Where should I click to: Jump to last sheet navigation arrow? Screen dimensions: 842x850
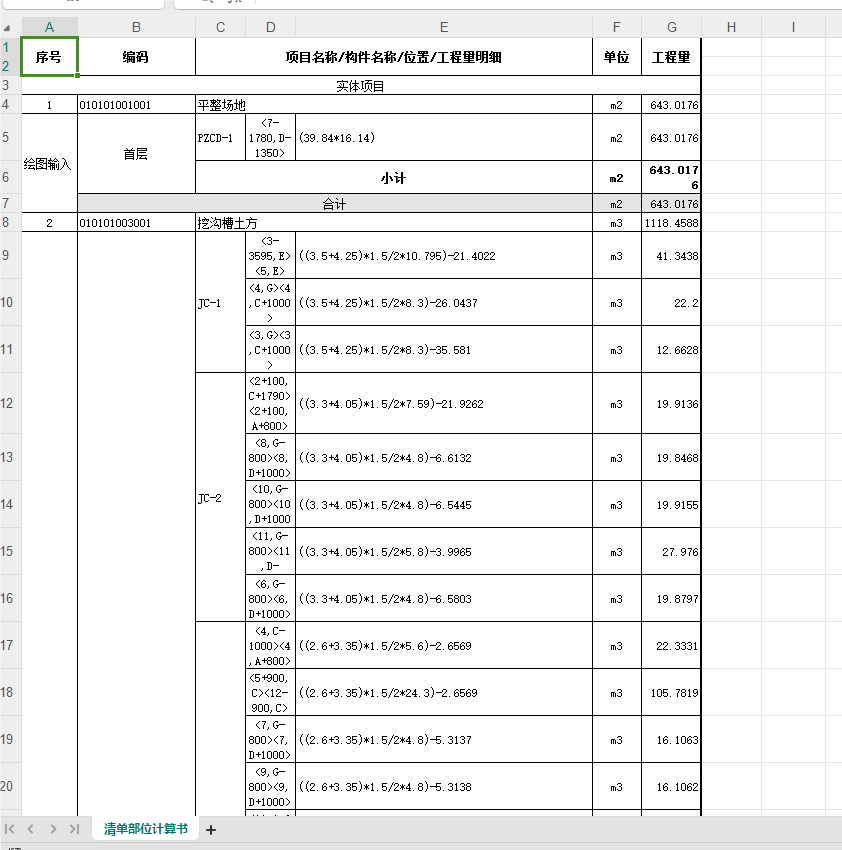tap(74, 829)
